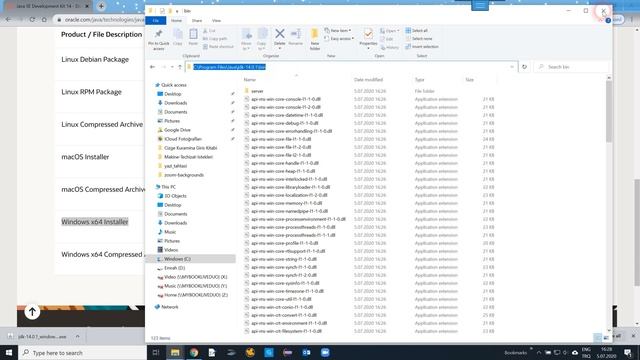Click Invert selection in the ribbon
The height and width of the screenshot is (360, 640).
click(422, 47)
